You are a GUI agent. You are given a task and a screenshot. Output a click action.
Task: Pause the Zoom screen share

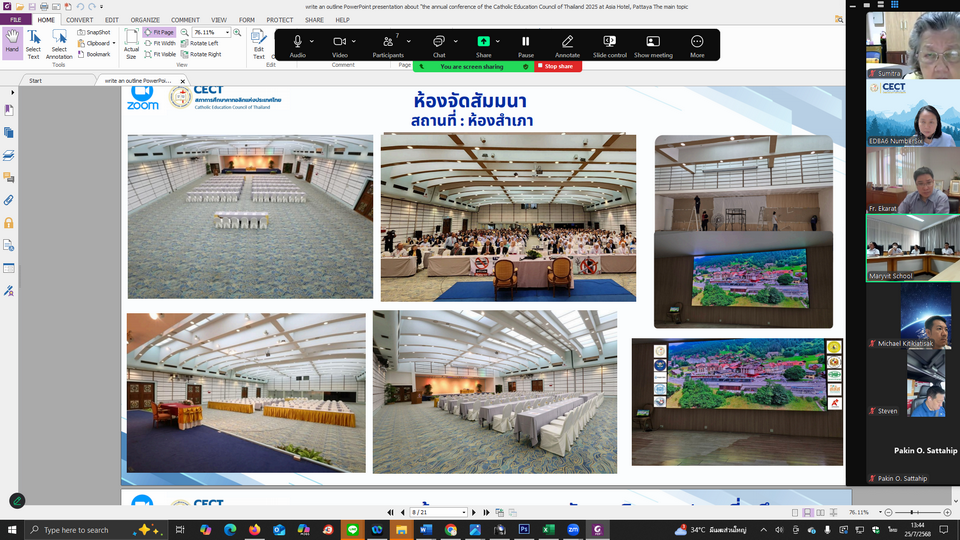pyautogui.click(x=525, y=45)
